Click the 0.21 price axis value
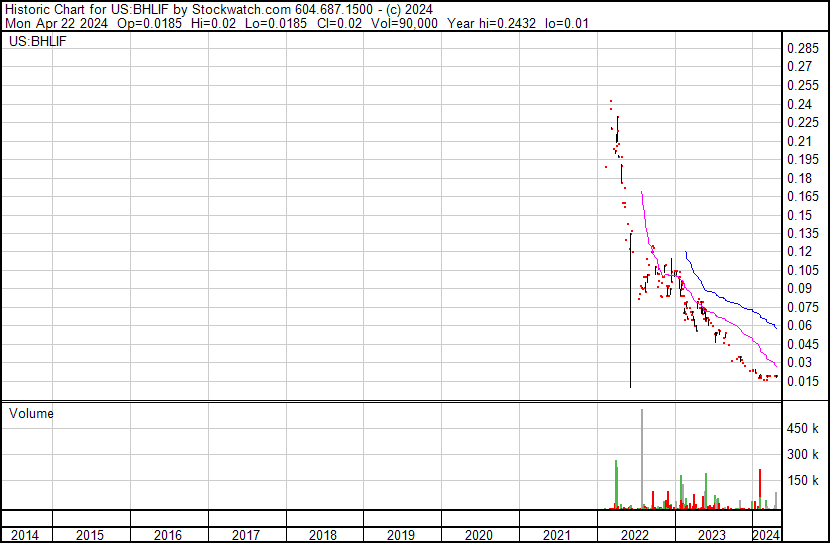 [x=799, y=141]
